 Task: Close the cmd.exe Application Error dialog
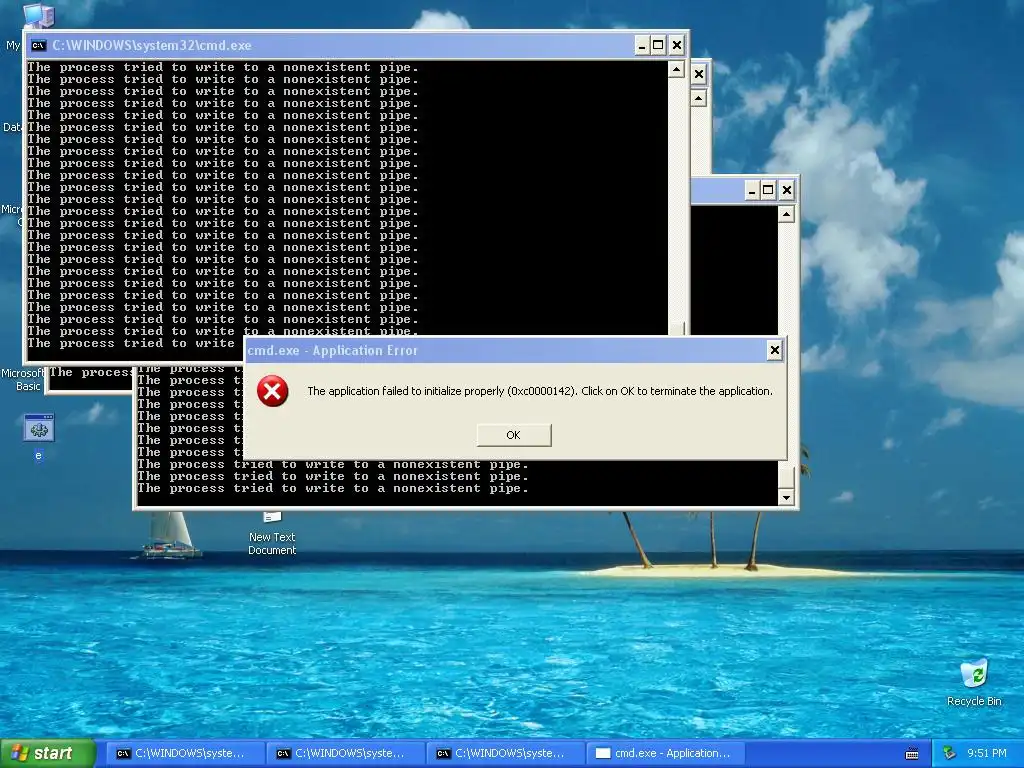[775, 351]
